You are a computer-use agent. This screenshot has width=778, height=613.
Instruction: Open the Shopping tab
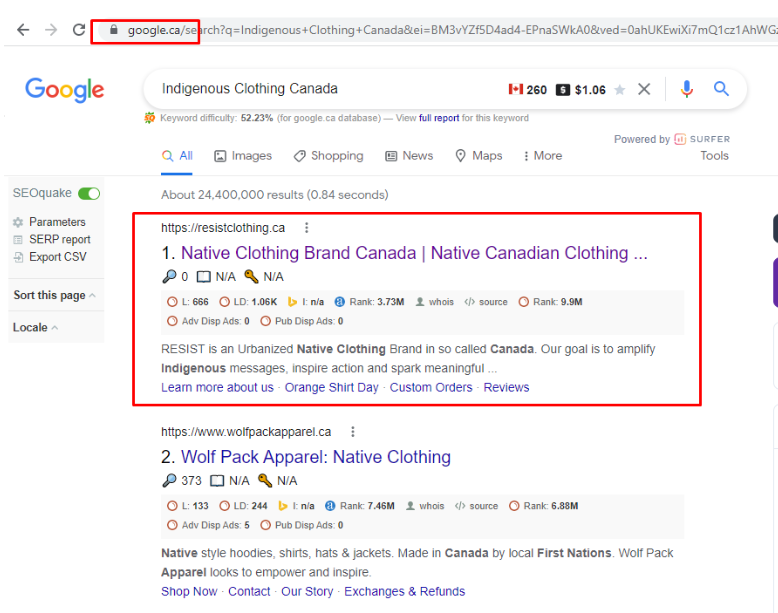point(328,156)
